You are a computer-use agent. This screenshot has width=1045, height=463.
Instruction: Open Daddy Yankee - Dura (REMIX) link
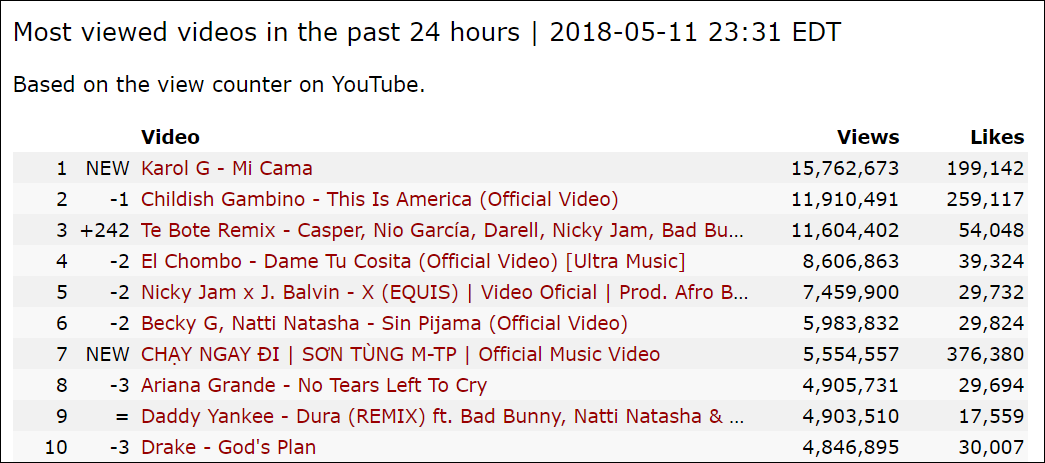[x=443, y=416]
